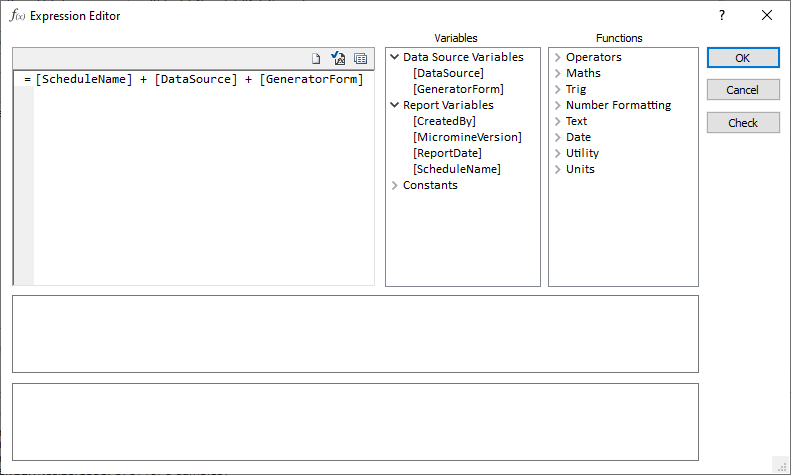This screenshot has width=791, height=475.
Task: Expand the Constants group
Action: [x=394, y=185]
